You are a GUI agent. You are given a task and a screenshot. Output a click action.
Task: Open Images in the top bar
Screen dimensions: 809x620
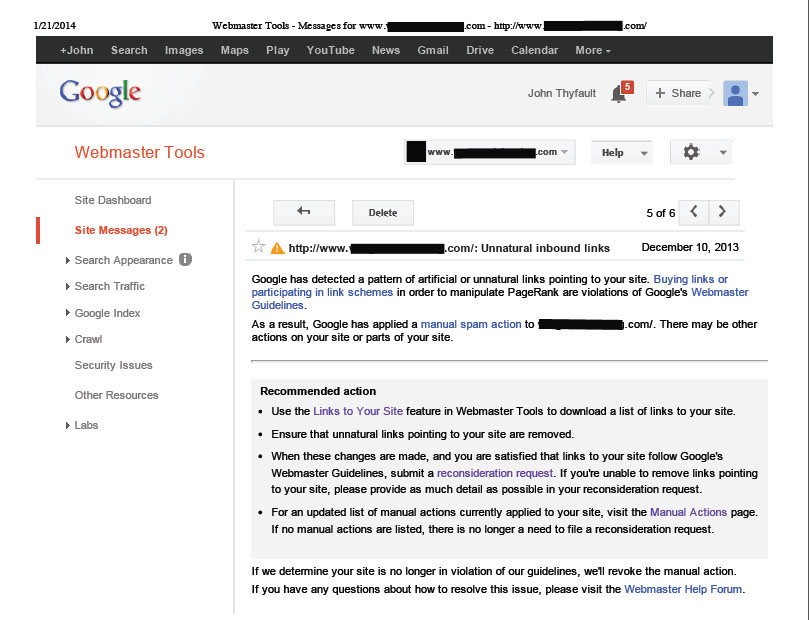[x=184, y=51]
